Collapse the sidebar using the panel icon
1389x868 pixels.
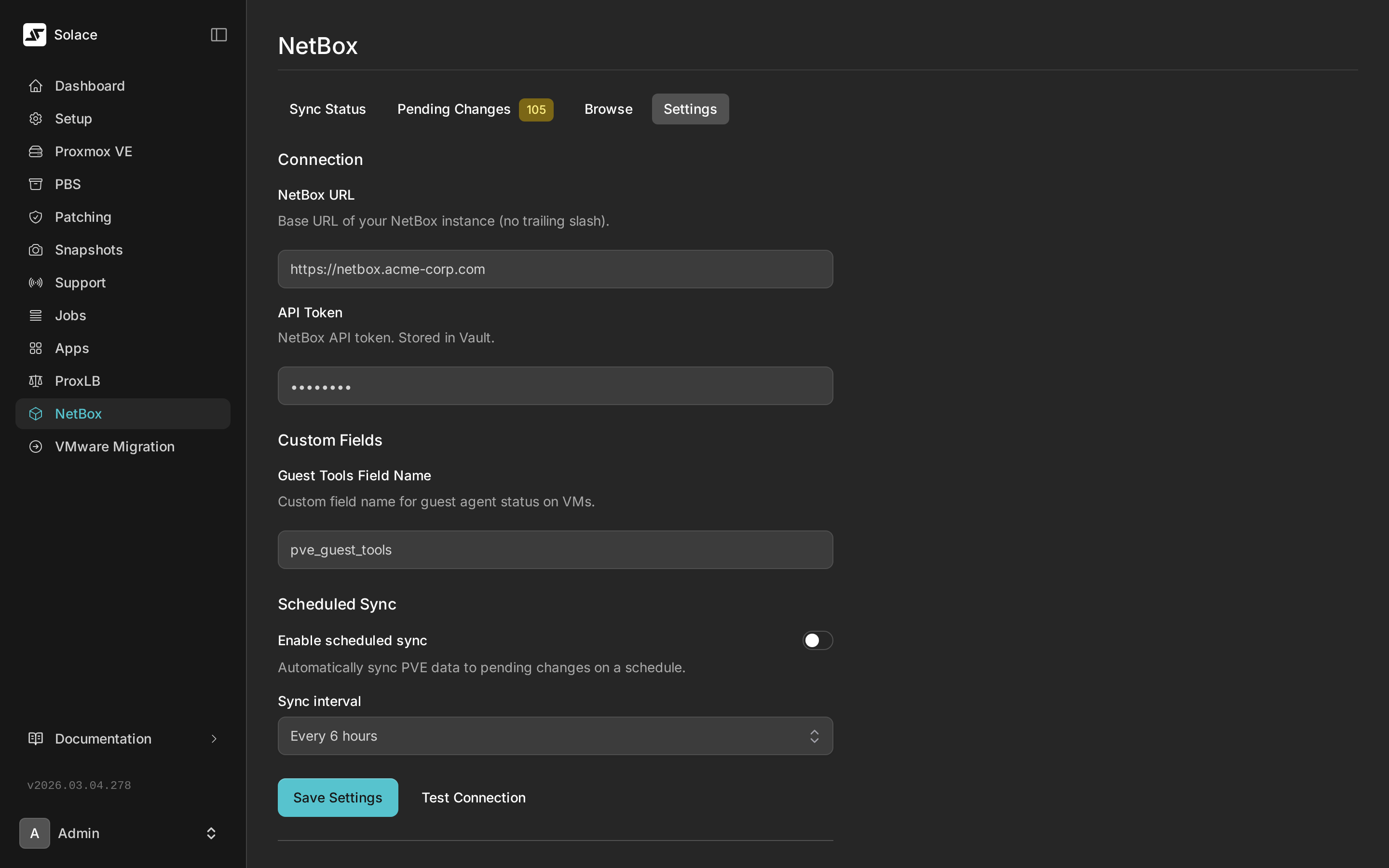coord(218,34)
